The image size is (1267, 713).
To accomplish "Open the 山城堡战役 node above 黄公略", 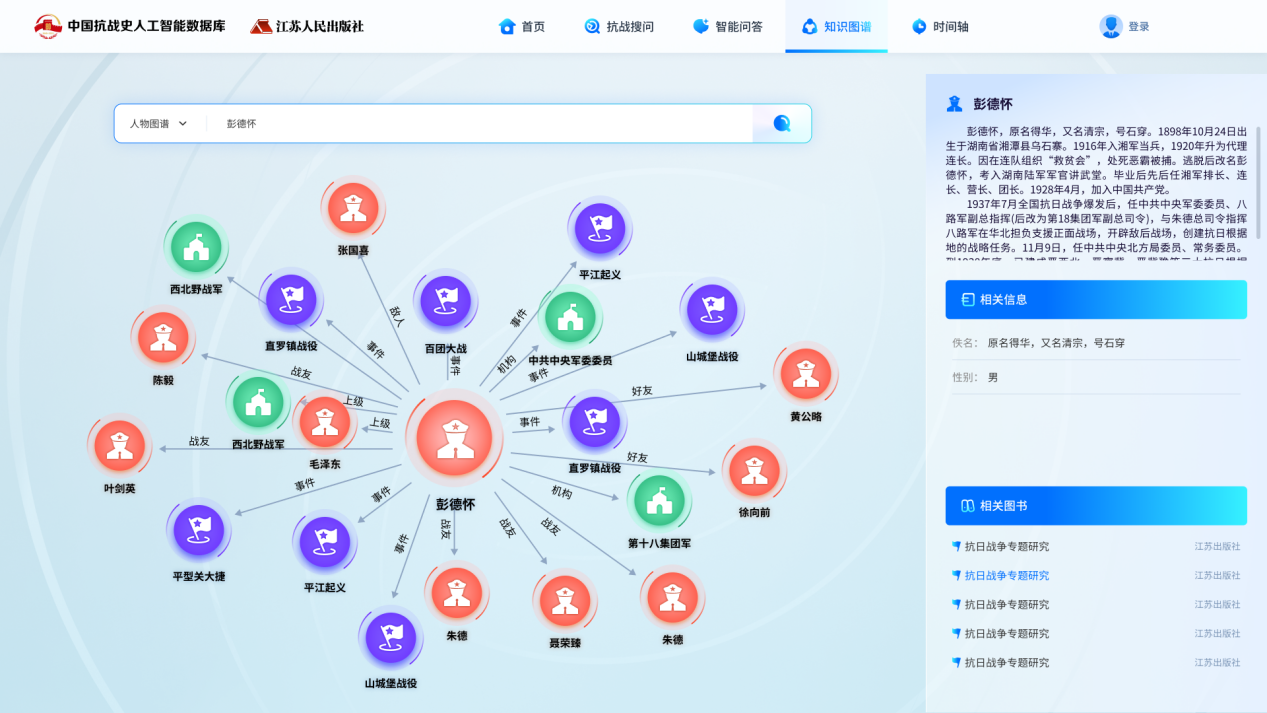I will pos(712,310).
